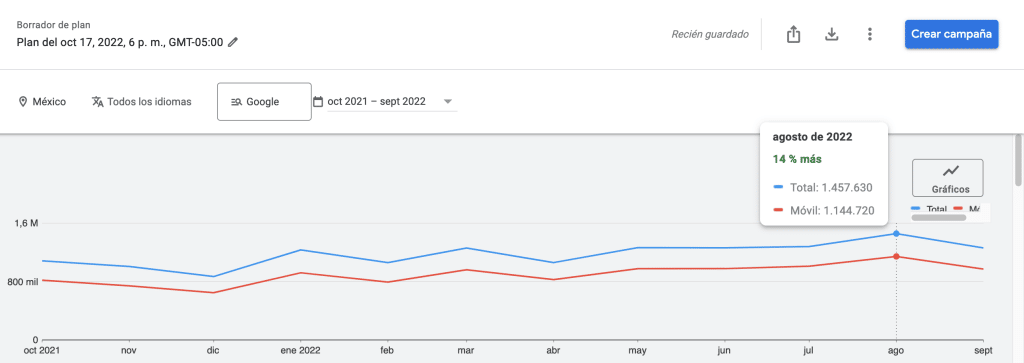Select the México location setting

tap(42, 102)
